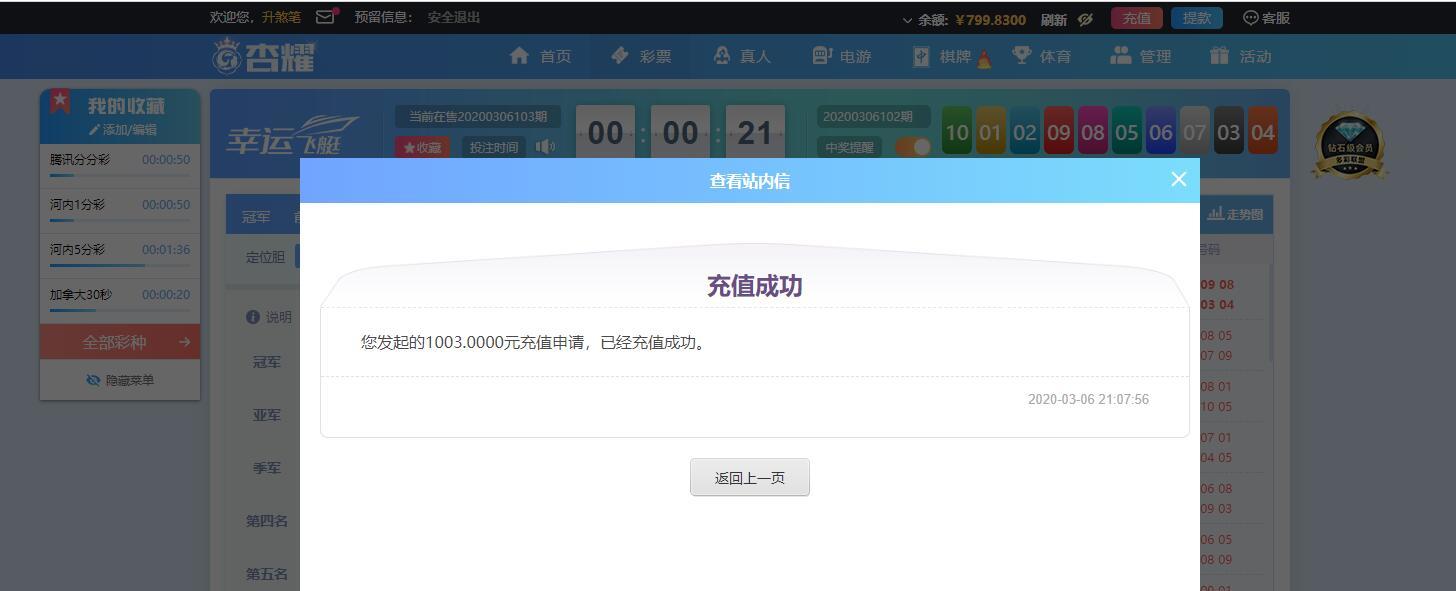This screenshot has height=591, width=1456.
Task: Toggle the 中奖提醒 win reminder switch
Action: coord(913,147)
